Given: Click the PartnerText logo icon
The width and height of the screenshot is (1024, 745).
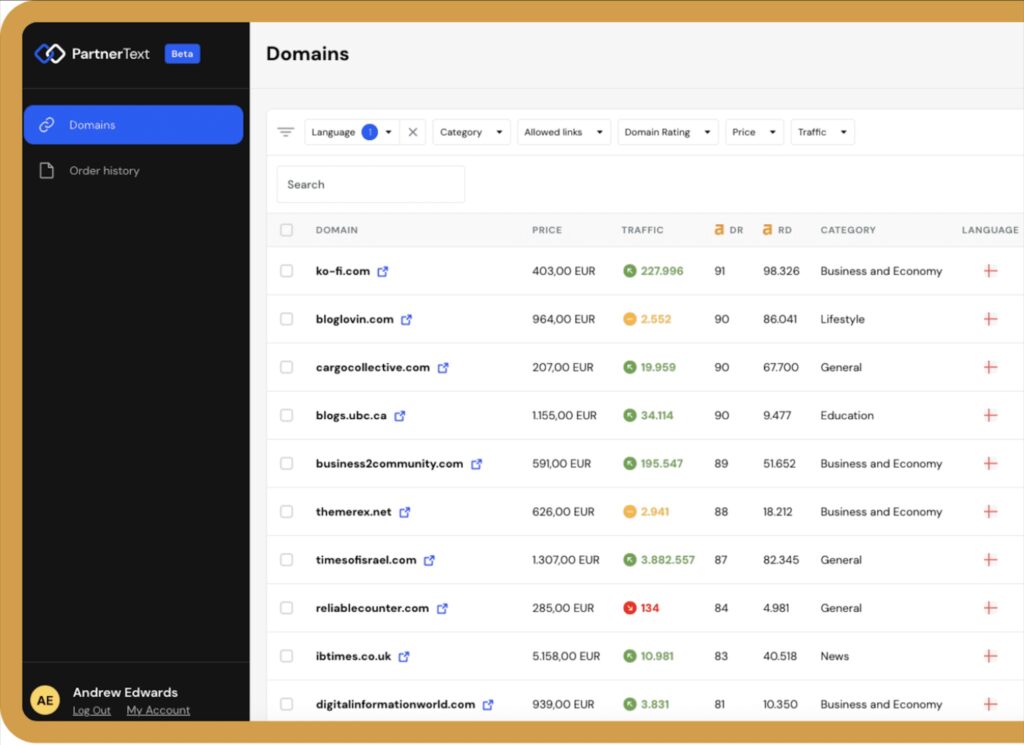Looking at the screenshot, I should tap(50, 54).
